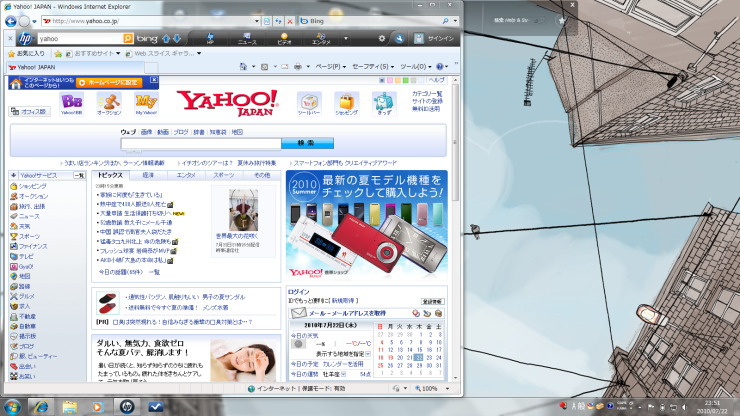The height and width of the screenshot is (416, 740).
Task: Select the pink page color swatch
Action: point(390,81)
